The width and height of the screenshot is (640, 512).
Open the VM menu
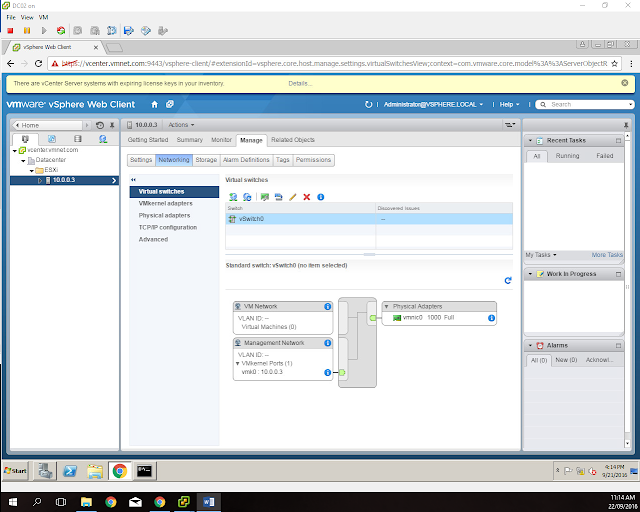coord(43,18)
